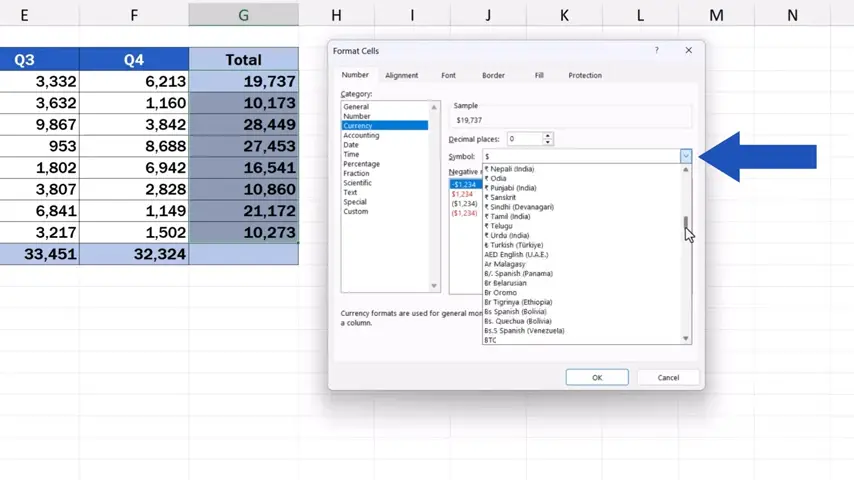Switch to the Alignment tab
Screen dimensions: 854x480
[402, 75]
